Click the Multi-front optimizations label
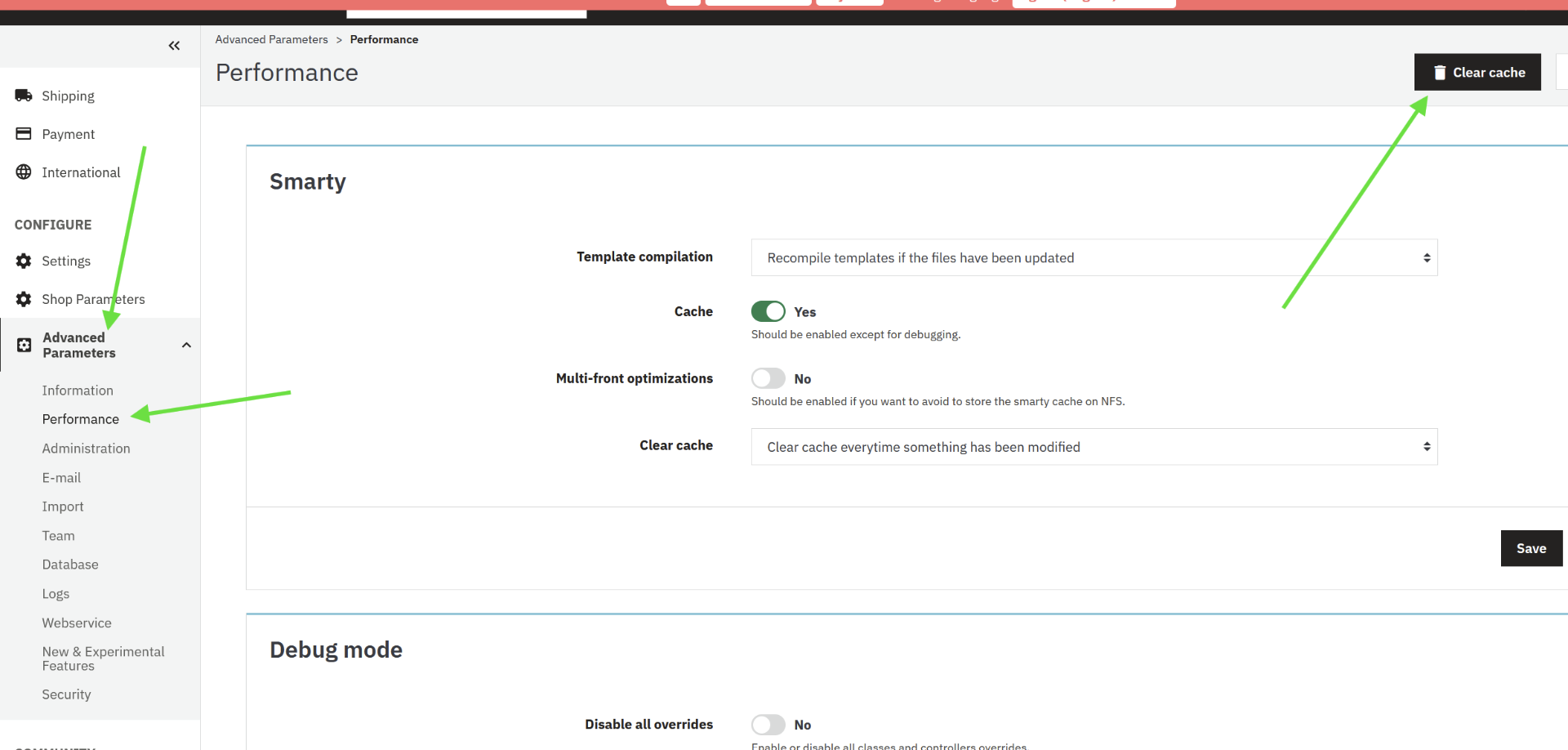The height and width of the screenshot is (750, 1568). tap(635, 378)
